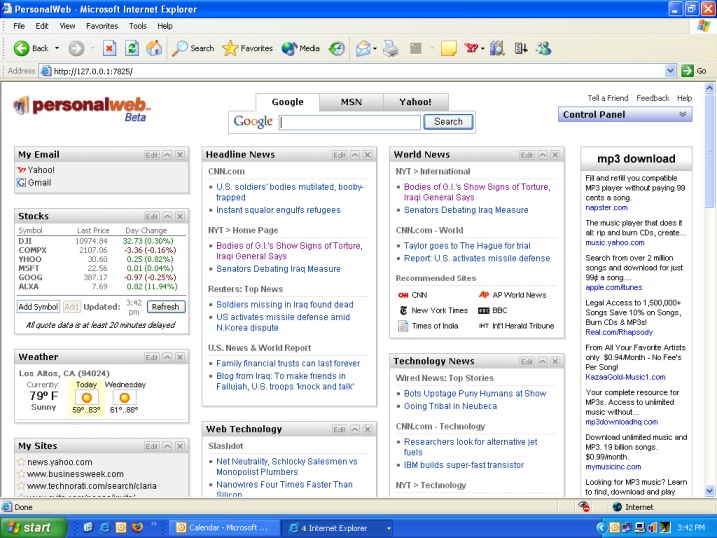Open the Yahoo! mail icon in My Email
Viewport: 717px width, 538px height.
pos(21,170)
